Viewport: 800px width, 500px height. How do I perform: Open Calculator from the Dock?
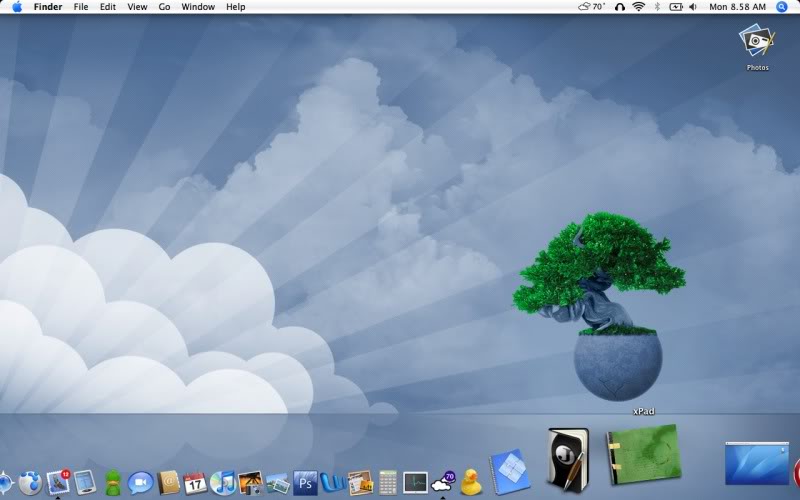tap(388, 483)
